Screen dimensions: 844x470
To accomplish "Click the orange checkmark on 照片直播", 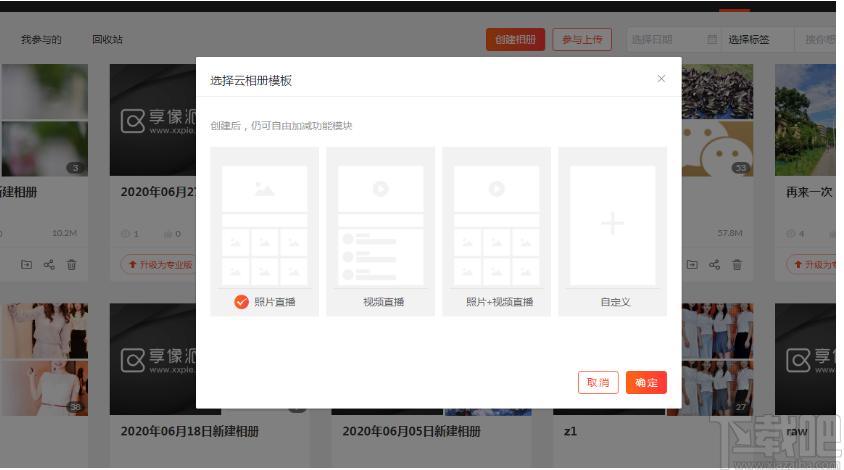I will pyautogui.click(x=241, y=302).
